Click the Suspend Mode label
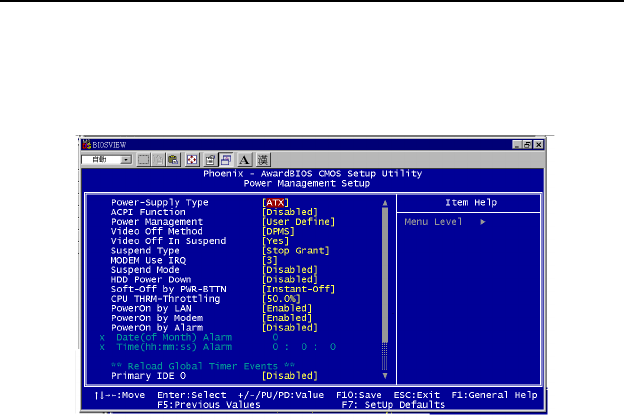The height and width of the screenshot is (420, 624). [145, 270]
